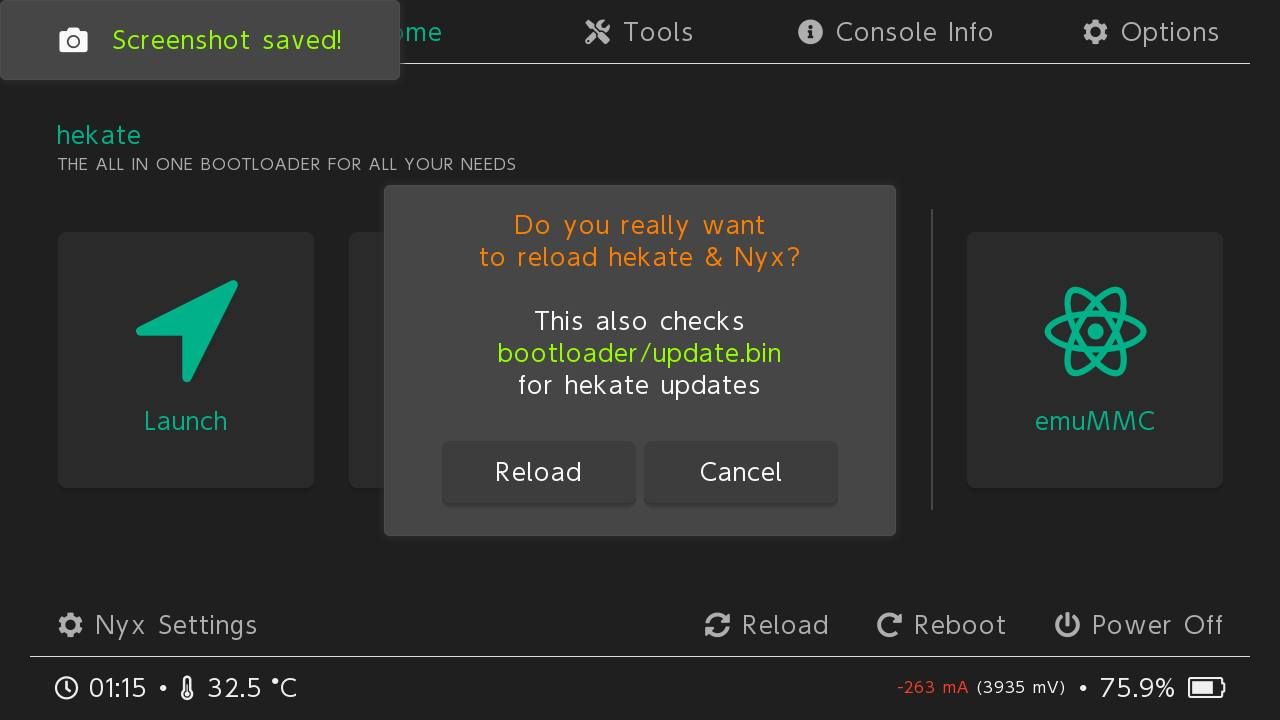Select the Launch arrow icon

(187, 331)
